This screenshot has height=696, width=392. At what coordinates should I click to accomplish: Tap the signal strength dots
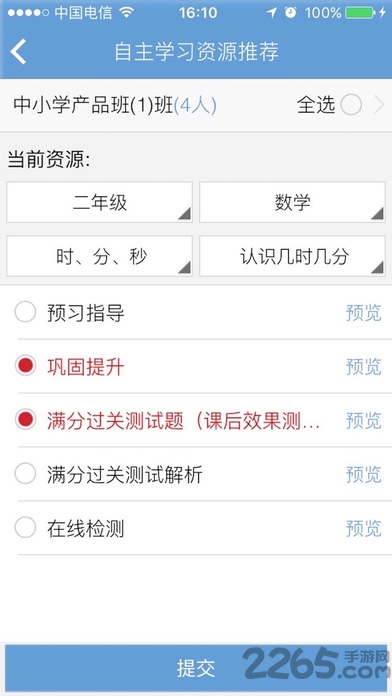[x=28, y=13]
